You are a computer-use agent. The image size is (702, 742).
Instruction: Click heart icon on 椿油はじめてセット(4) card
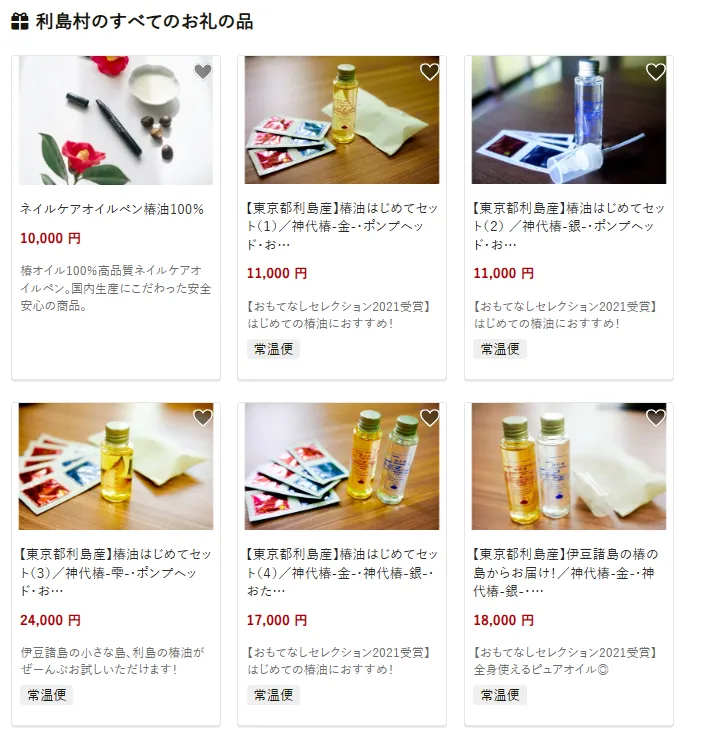tap(430, 417)
